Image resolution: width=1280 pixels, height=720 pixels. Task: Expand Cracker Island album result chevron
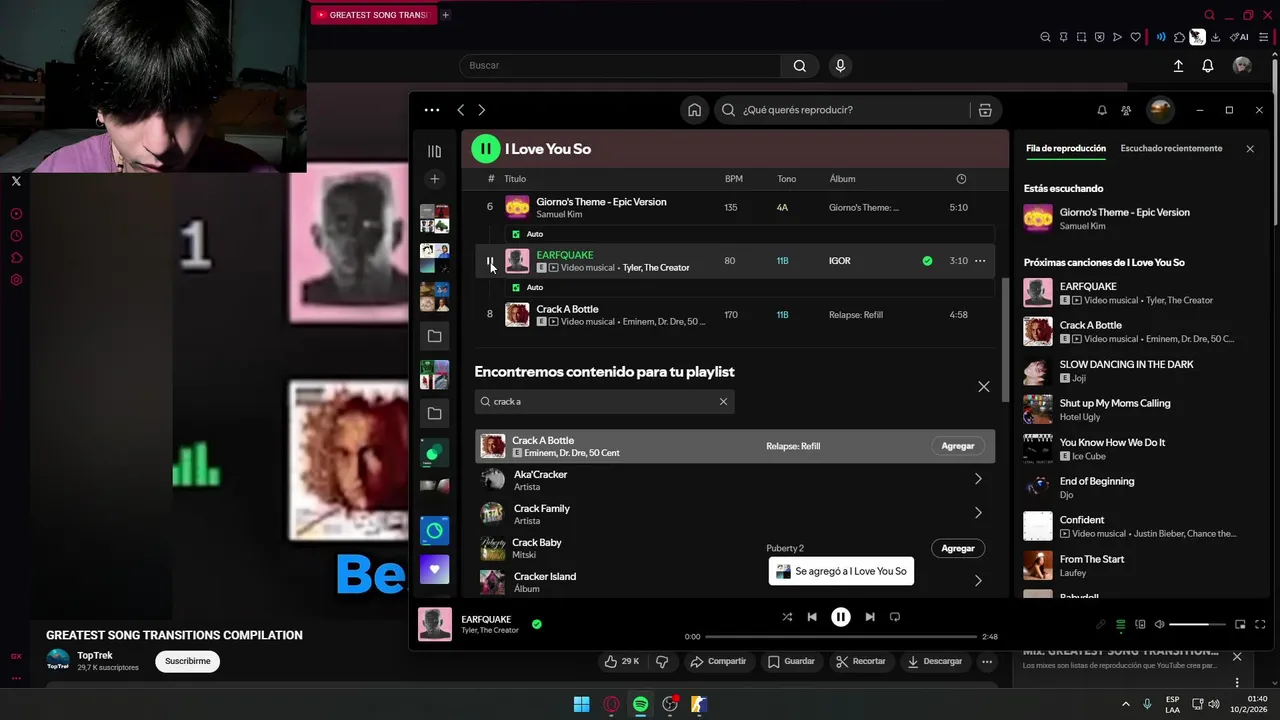(x=978, y=581)
